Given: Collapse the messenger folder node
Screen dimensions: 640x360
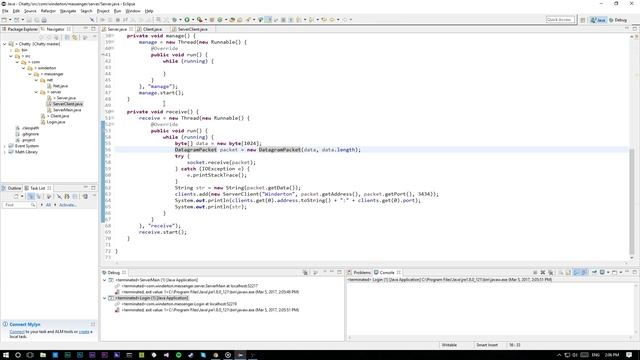Looking at the screenshot, I should [x=30, y=74].
